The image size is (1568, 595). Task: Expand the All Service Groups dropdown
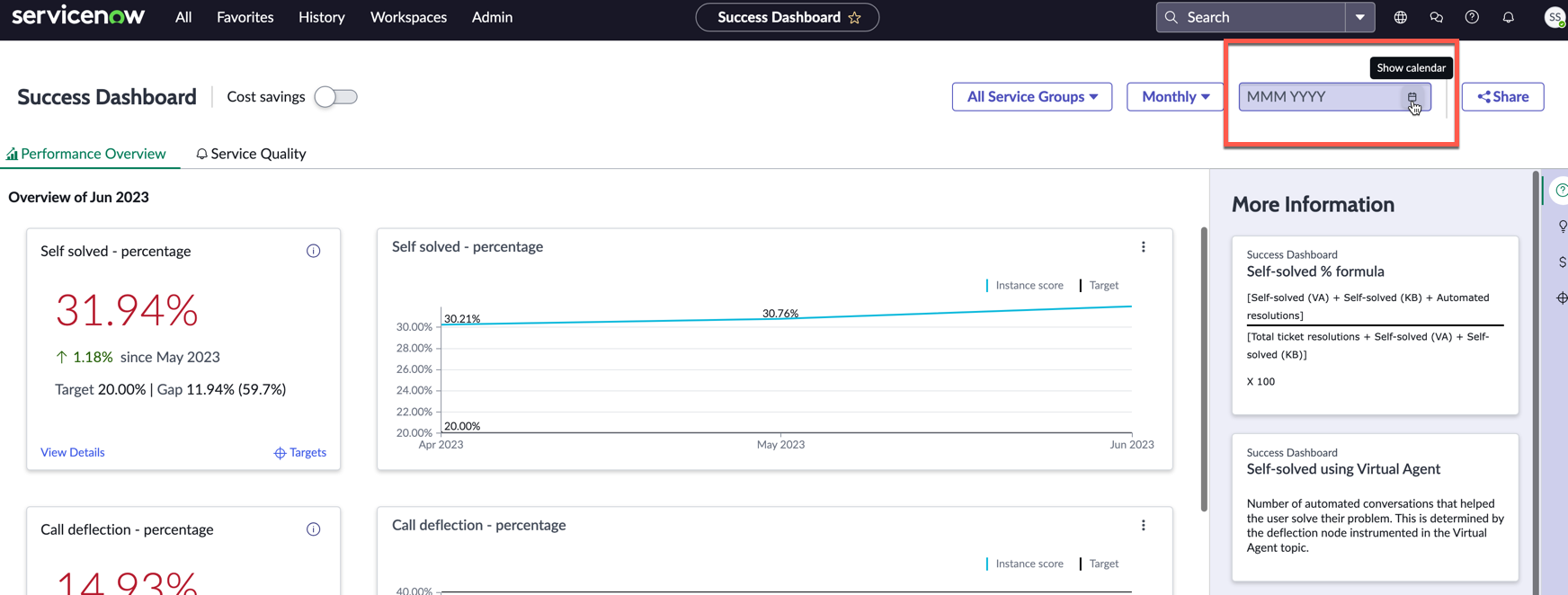pos(1032,97)
